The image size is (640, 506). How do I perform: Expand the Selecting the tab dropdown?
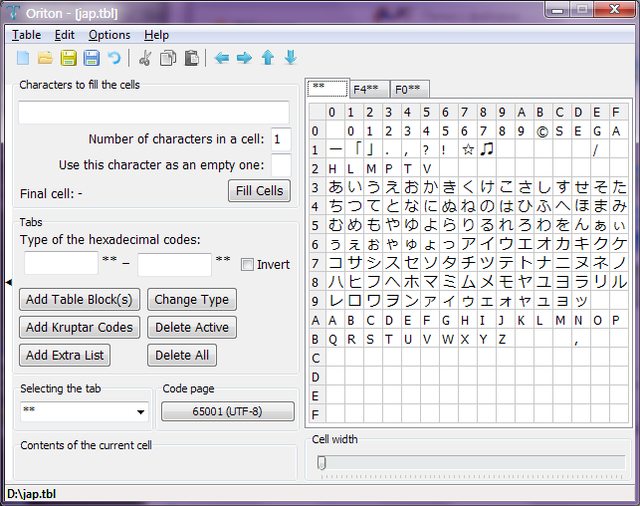(x=141, y=412)
